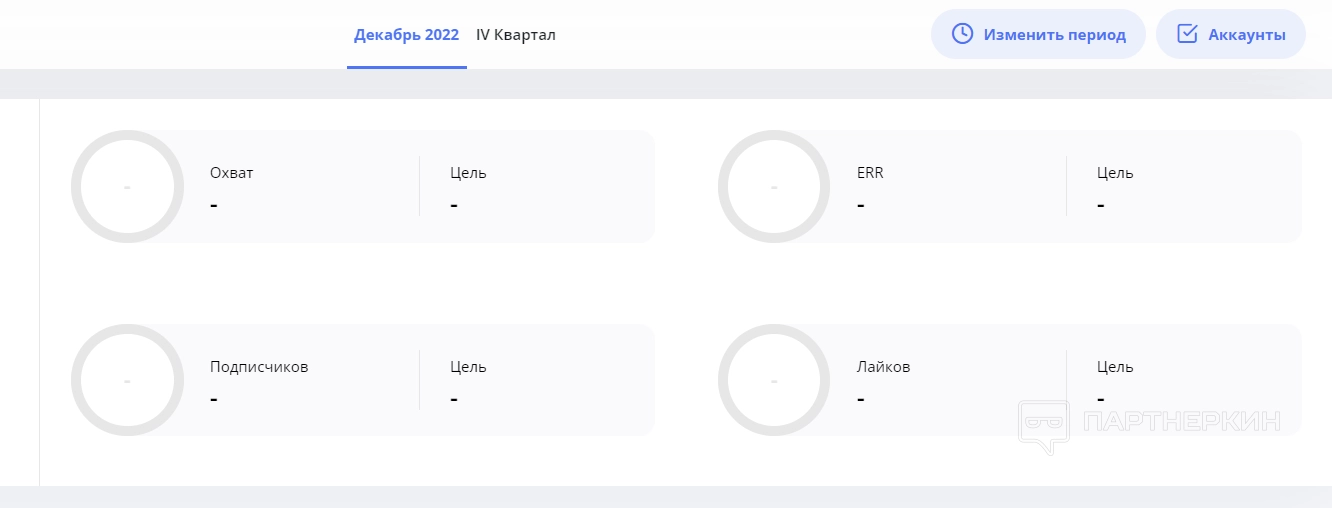Click the ERR circular progress ring
This screenshot has width=1332, height=508.
774,186
